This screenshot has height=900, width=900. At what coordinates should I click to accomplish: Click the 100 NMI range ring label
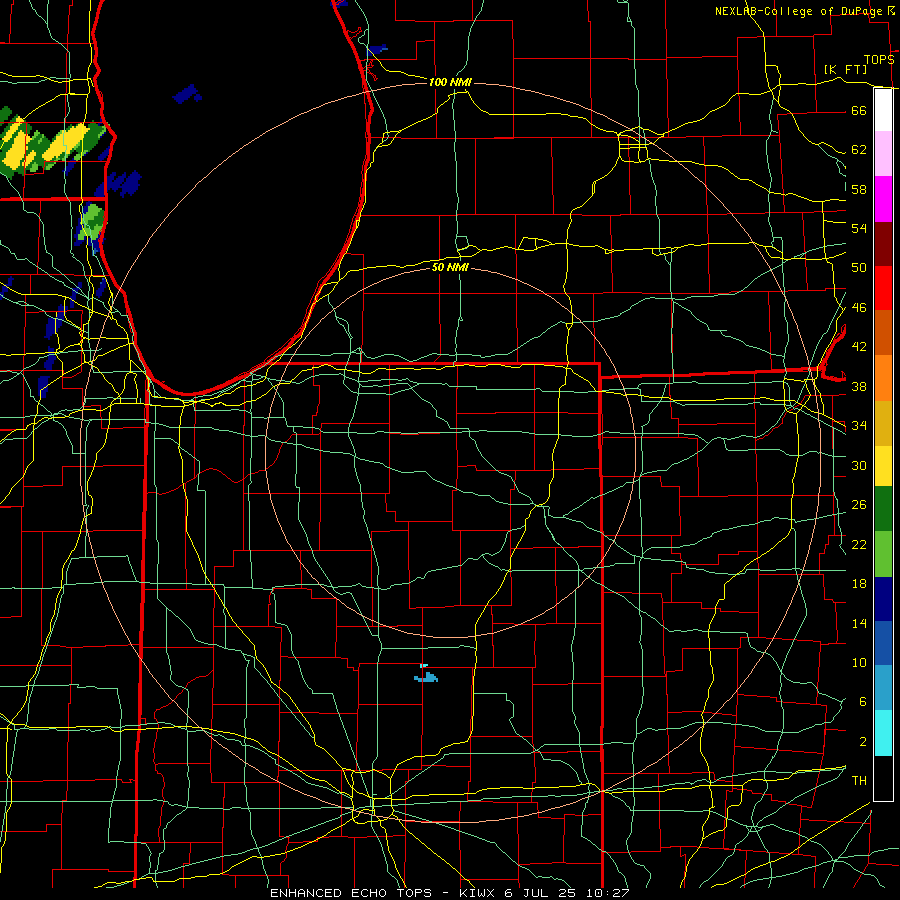[450, 83]
